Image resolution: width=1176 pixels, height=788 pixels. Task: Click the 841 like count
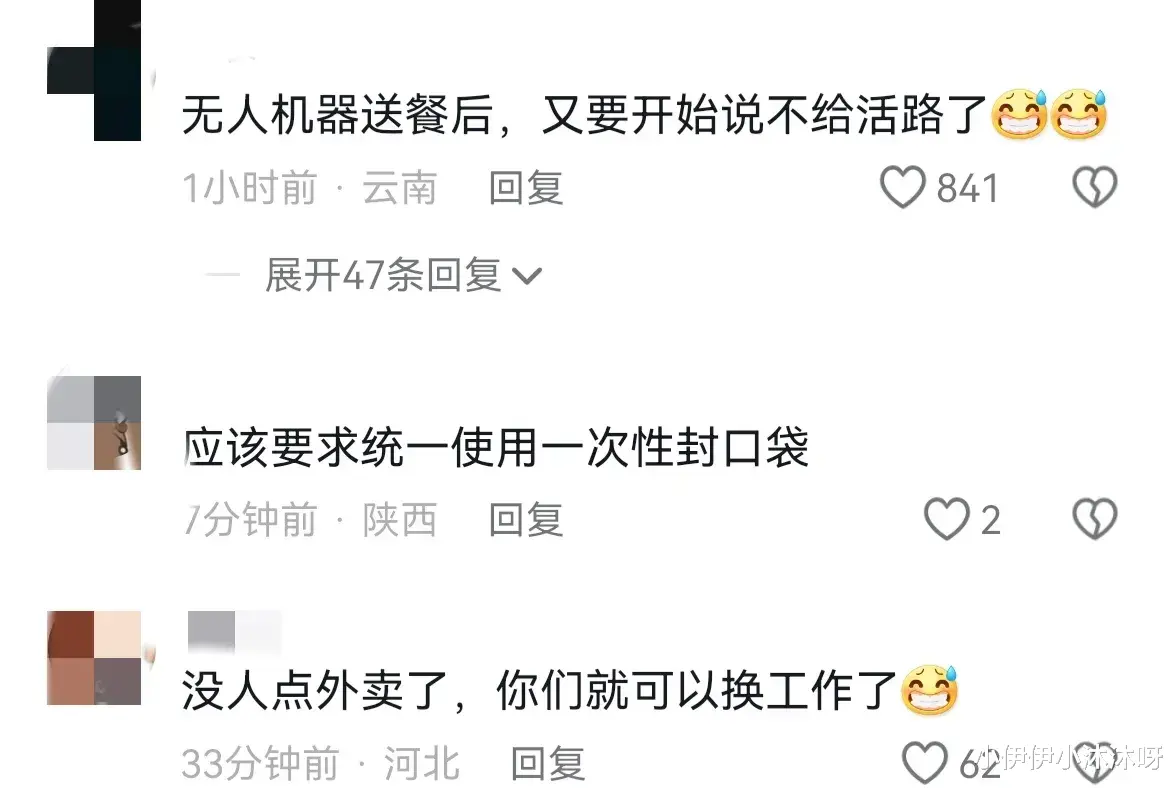click(968, 187)
